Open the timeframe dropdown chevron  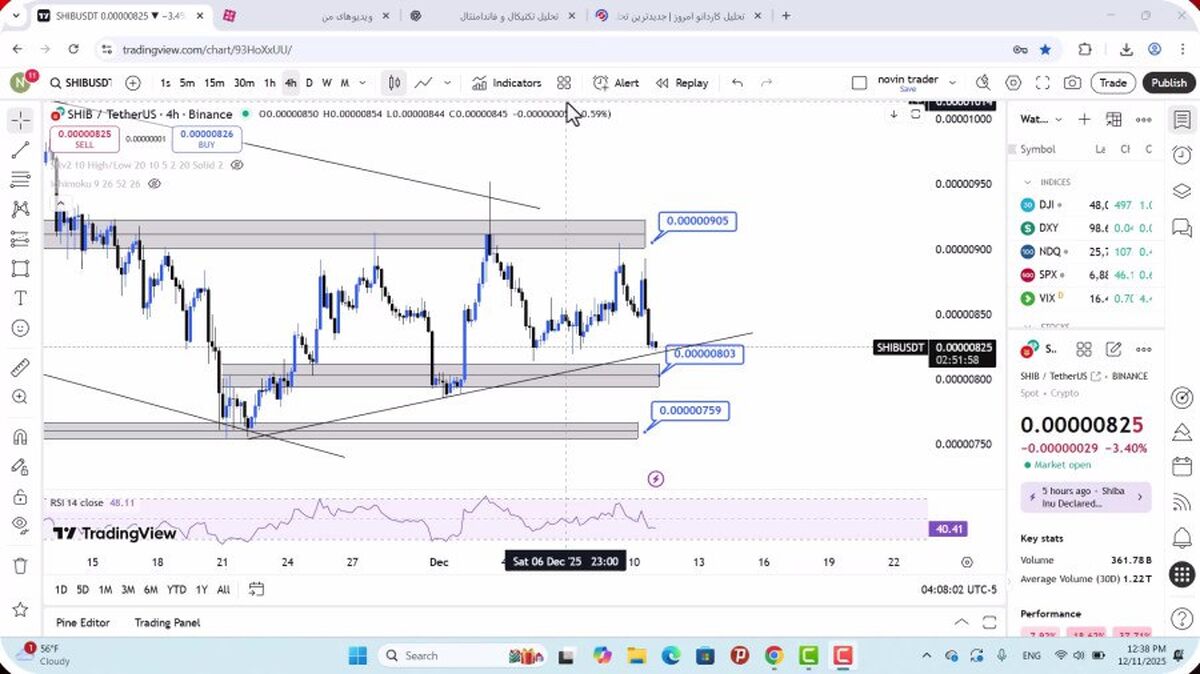362,83
